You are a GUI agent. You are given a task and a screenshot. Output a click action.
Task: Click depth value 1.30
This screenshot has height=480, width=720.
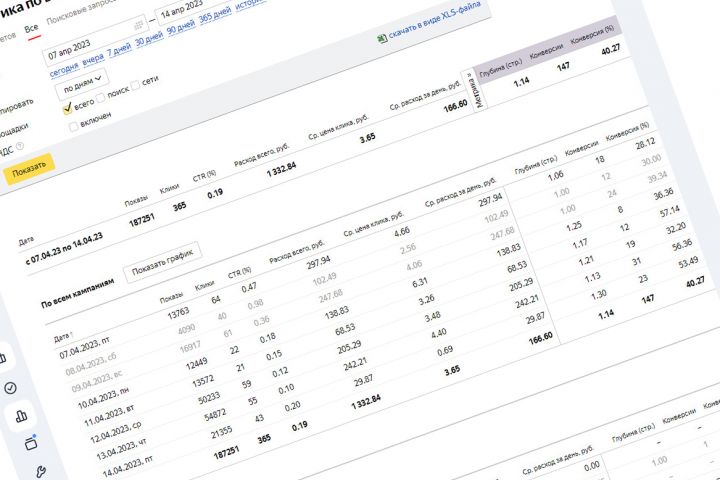coord(598,294)
